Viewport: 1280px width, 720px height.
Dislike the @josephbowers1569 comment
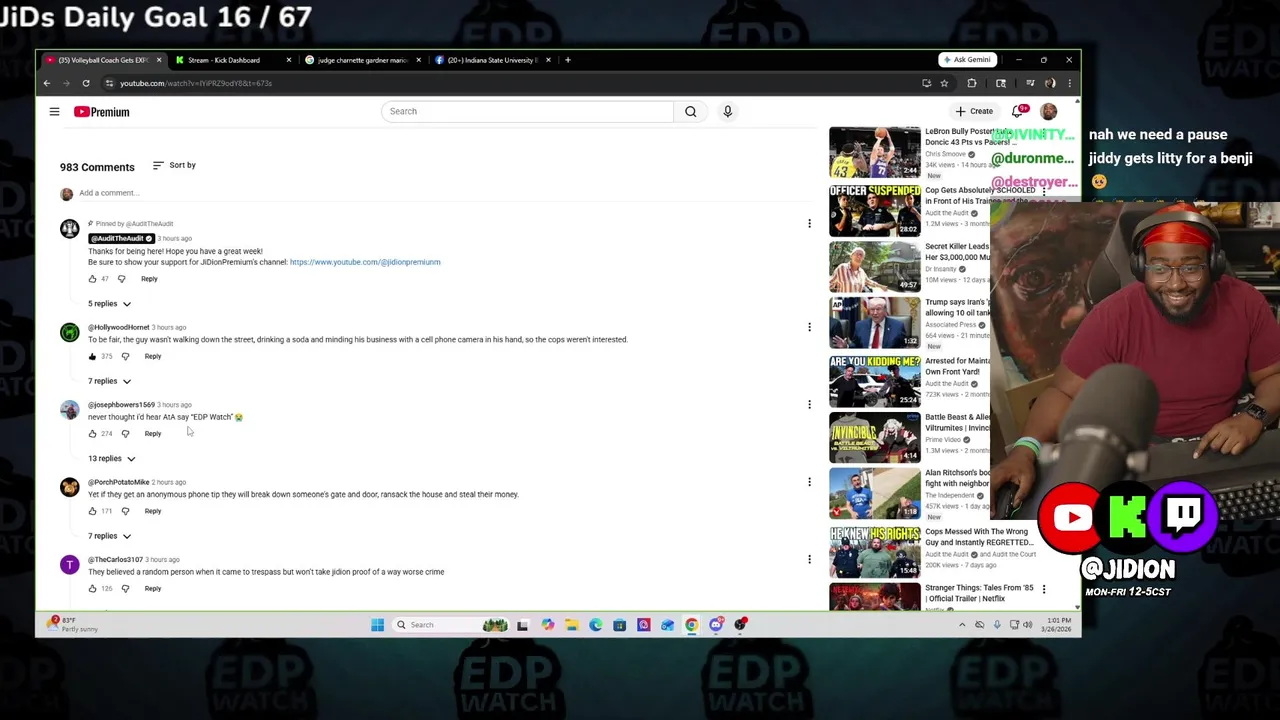pos(125,433)
